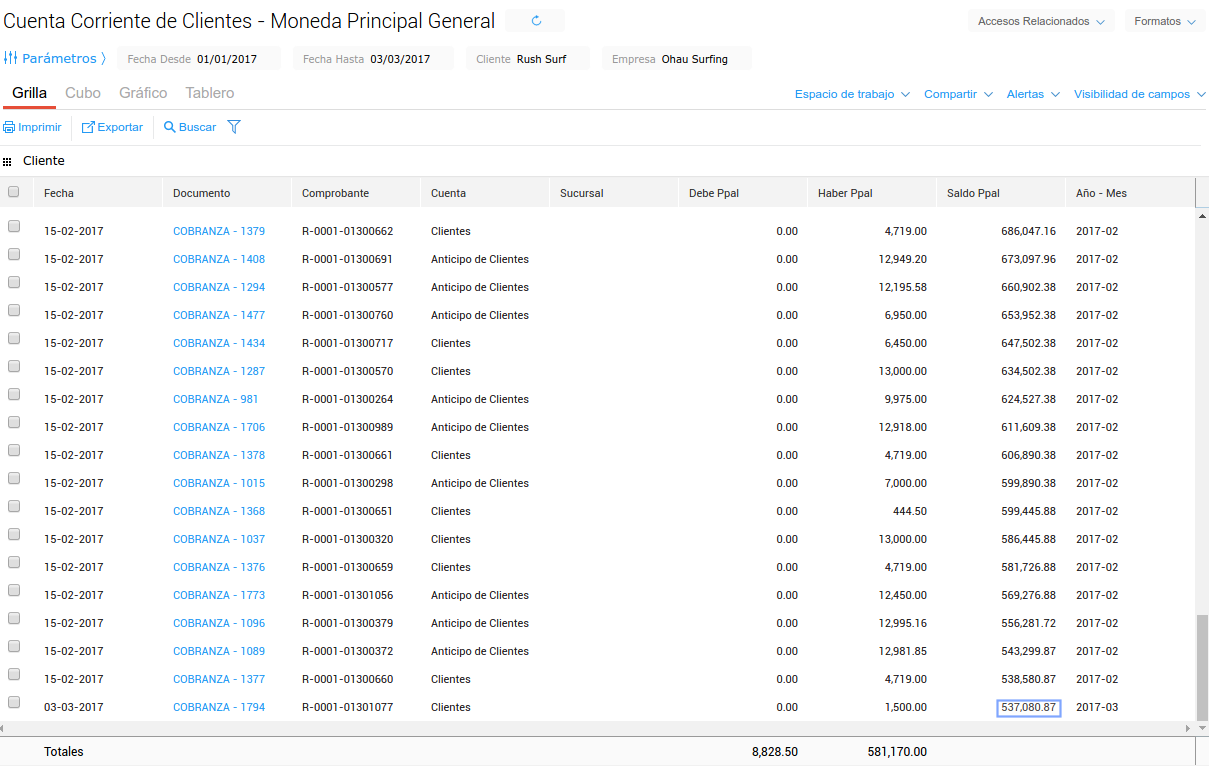Expand the Accesos Relacionados dropdown
This screenshot has height=769, width=1209.
coord(1041,21)
